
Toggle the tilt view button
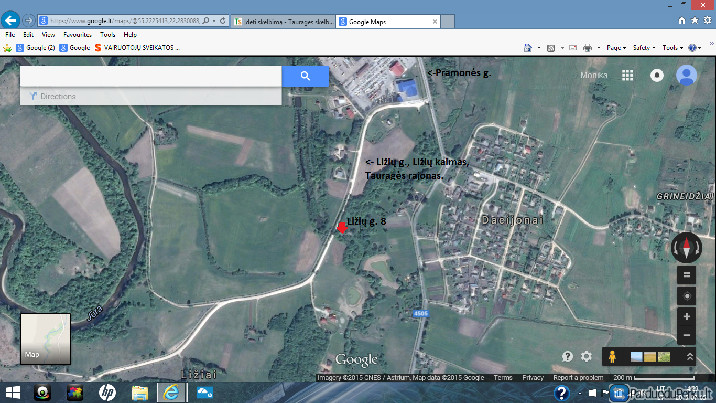686,275
